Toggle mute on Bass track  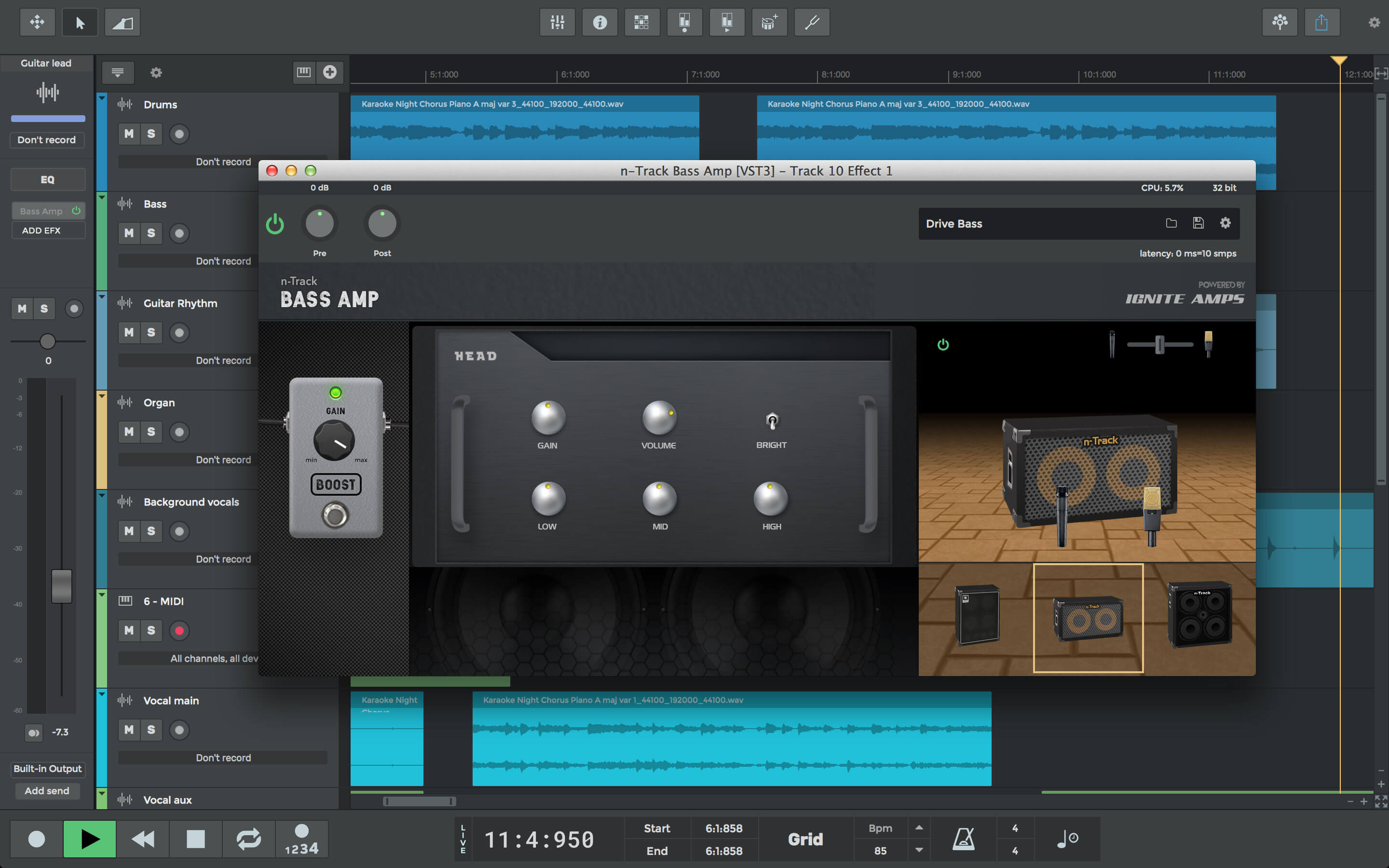pos(128,233)
